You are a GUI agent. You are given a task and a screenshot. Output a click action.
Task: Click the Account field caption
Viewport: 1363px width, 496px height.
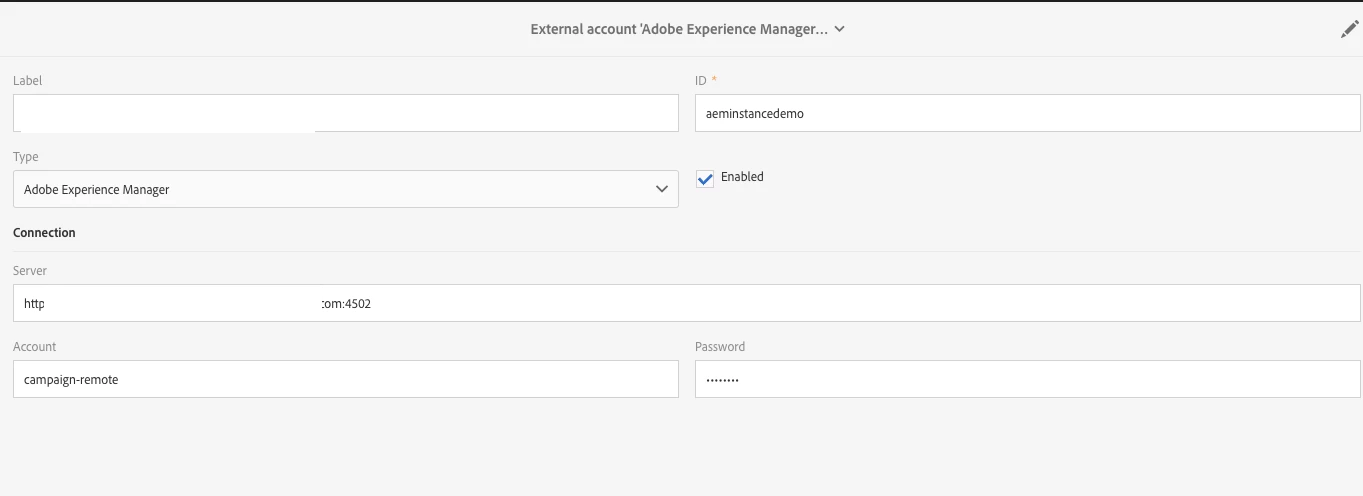pos(35,347)
